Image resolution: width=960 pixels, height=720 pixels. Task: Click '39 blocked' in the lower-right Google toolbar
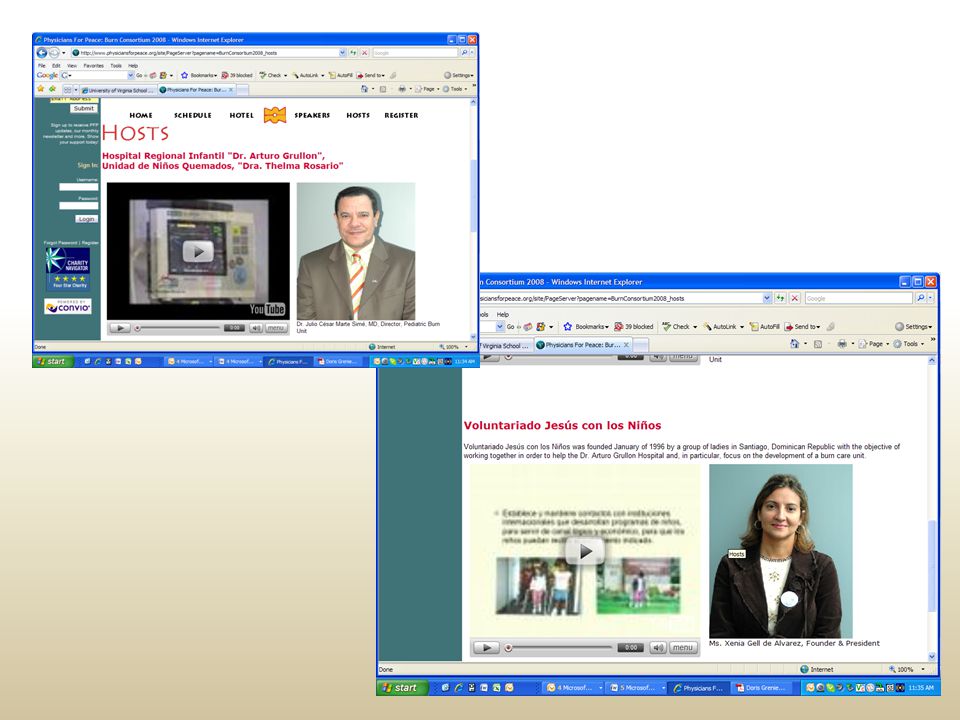[634, 326]
